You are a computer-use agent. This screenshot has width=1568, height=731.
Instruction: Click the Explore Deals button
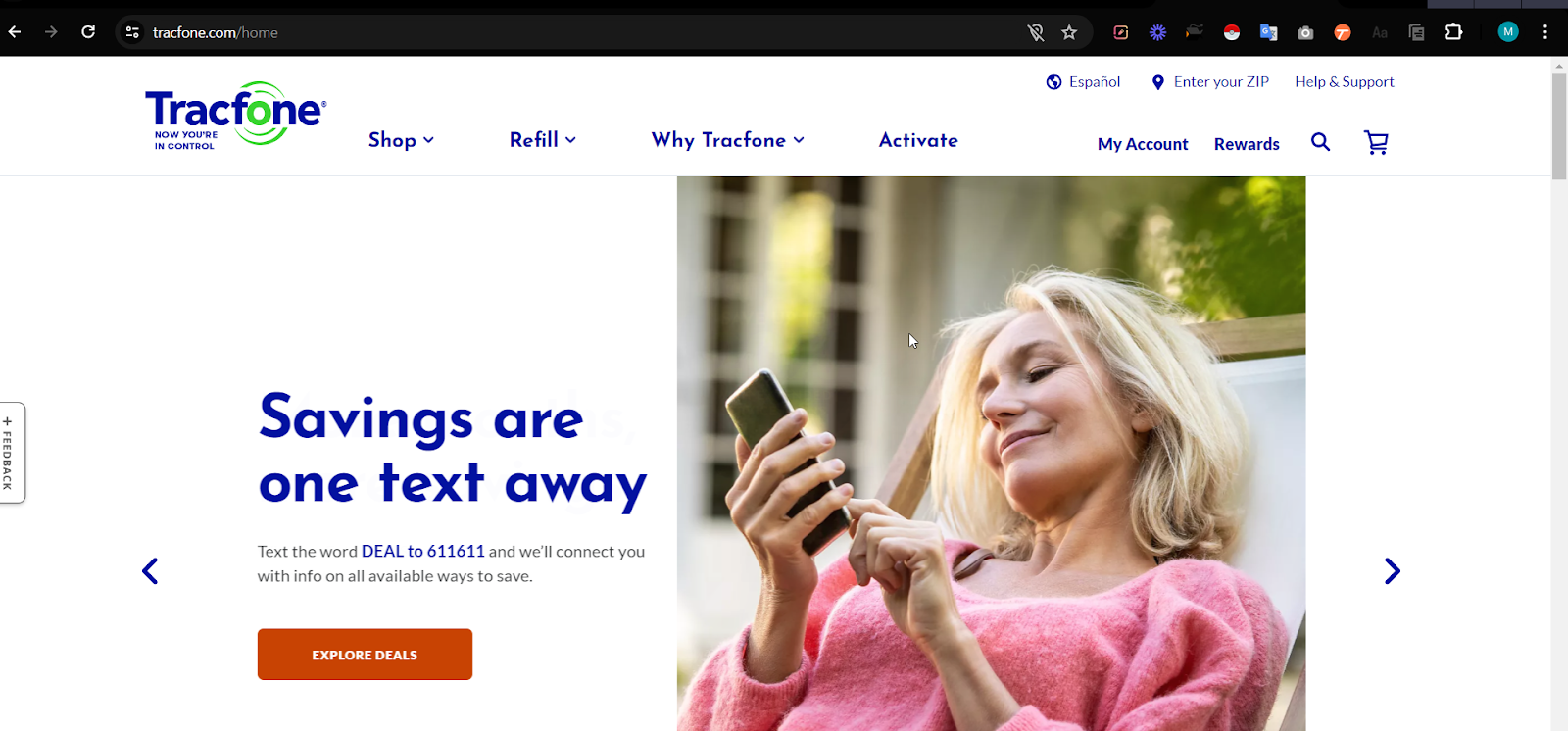(365, 655)
